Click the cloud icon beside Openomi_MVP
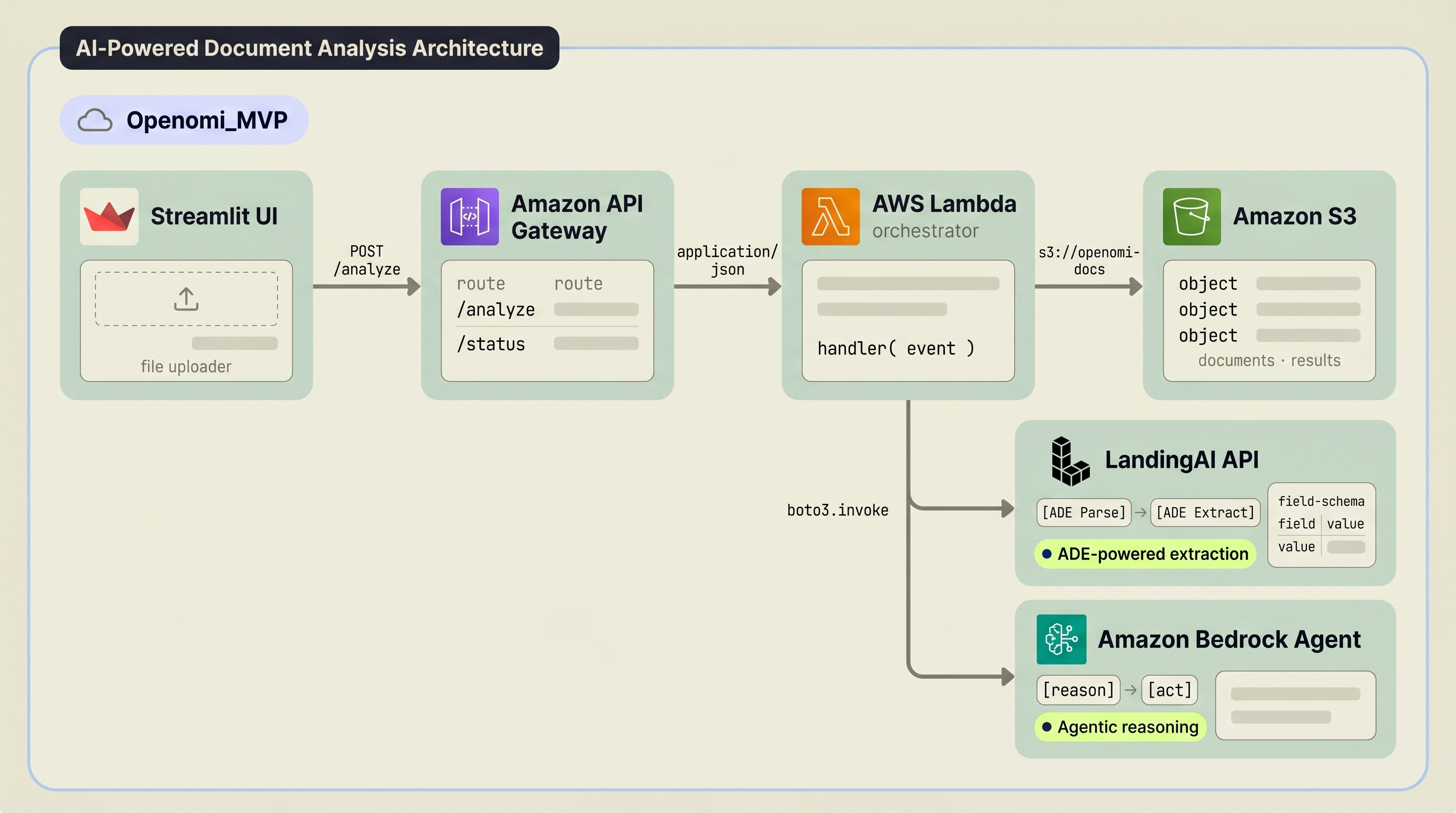This screenshot has height=813, width=1456. [95, 120]
